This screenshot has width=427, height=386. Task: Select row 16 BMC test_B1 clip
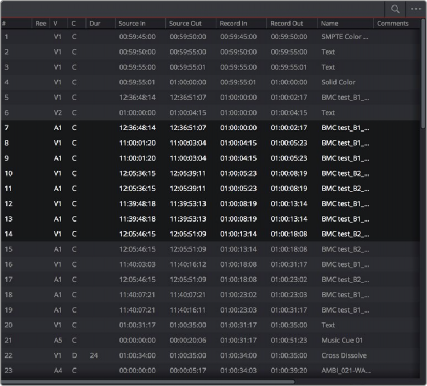(x=211, y=264)
